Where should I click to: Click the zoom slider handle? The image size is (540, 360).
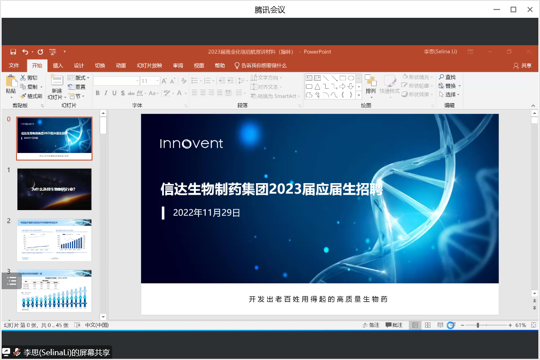tap(478, 325)
